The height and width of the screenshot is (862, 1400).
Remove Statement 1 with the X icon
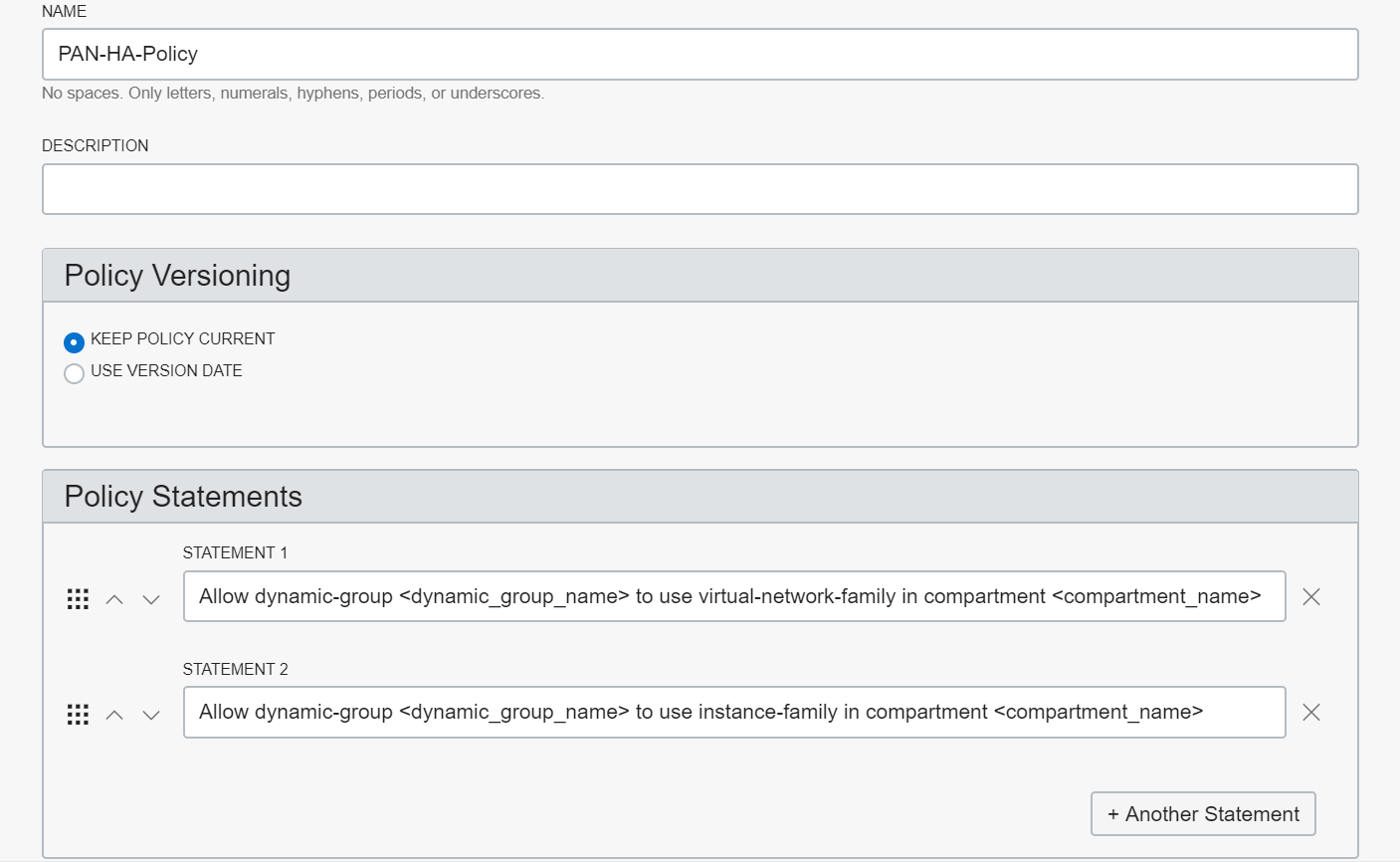1311,596
